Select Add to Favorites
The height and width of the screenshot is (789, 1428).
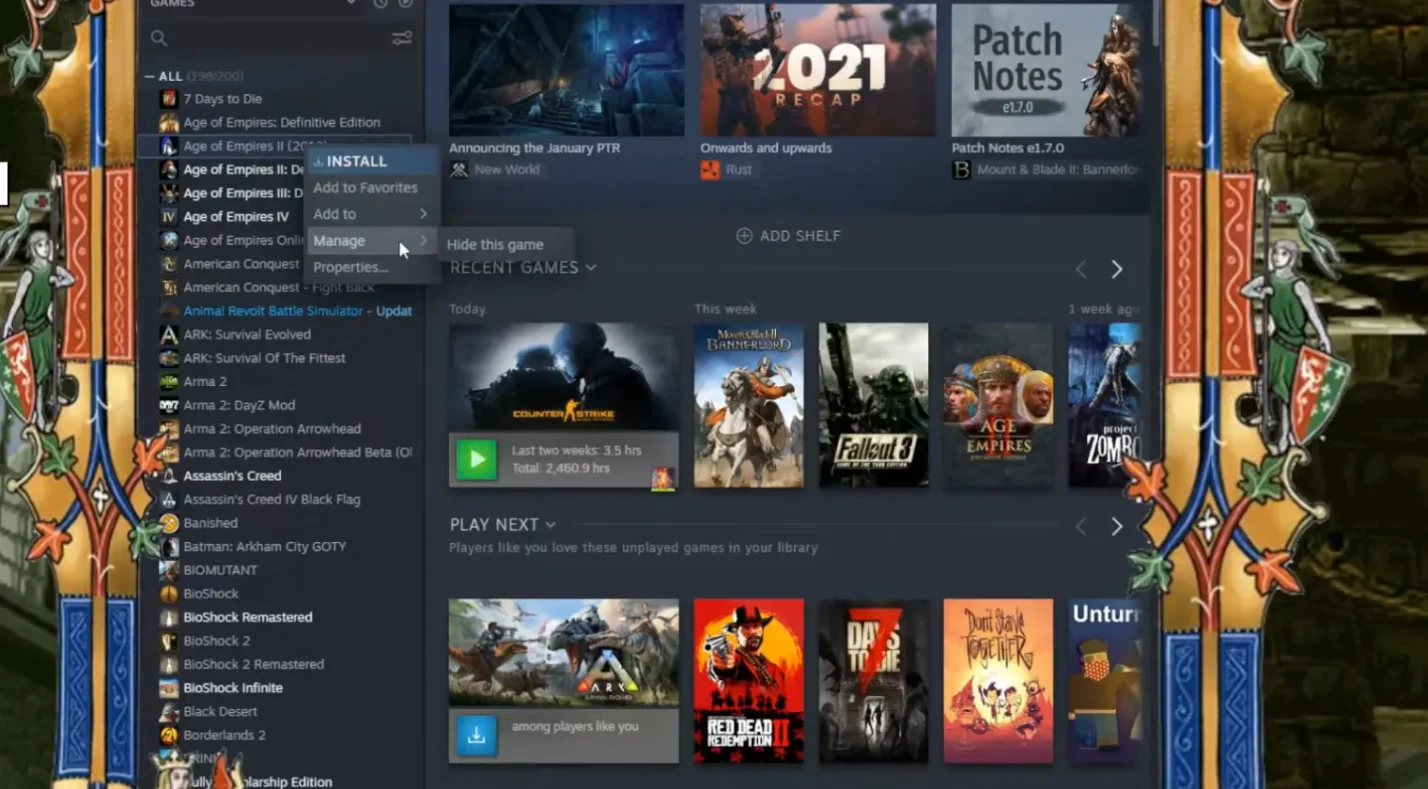coord(365,187)
